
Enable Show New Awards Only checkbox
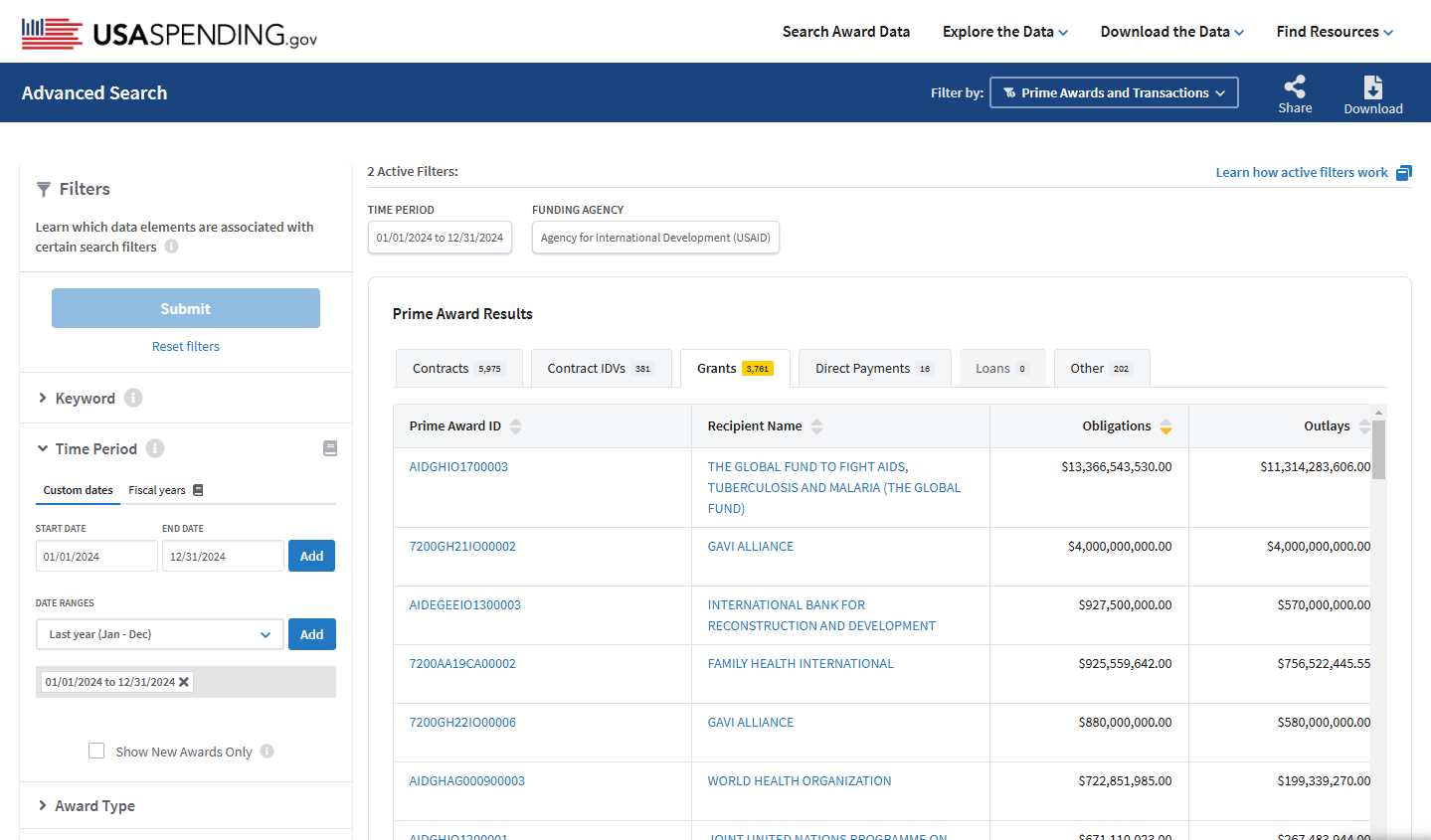(96, 751)
